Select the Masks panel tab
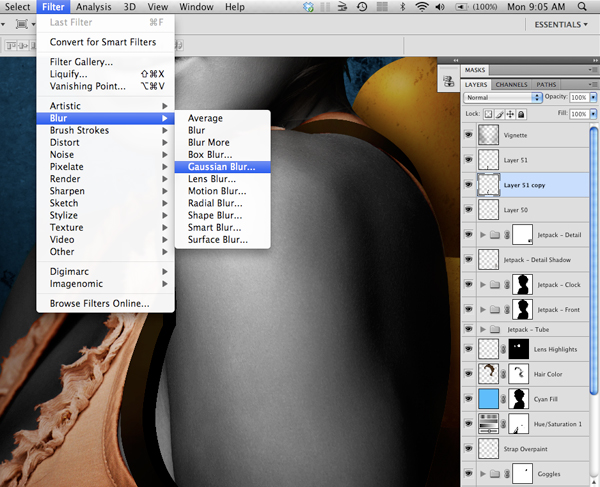 click(475, 70)
